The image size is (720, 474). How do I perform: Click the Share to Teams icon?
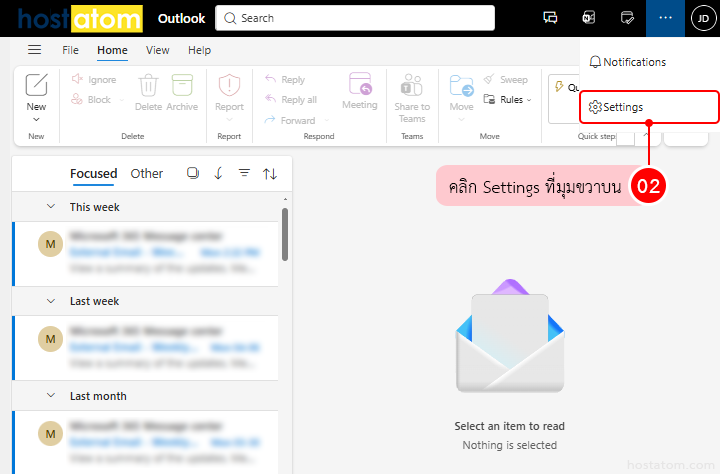pyautogui.click(x=412, y=85)
